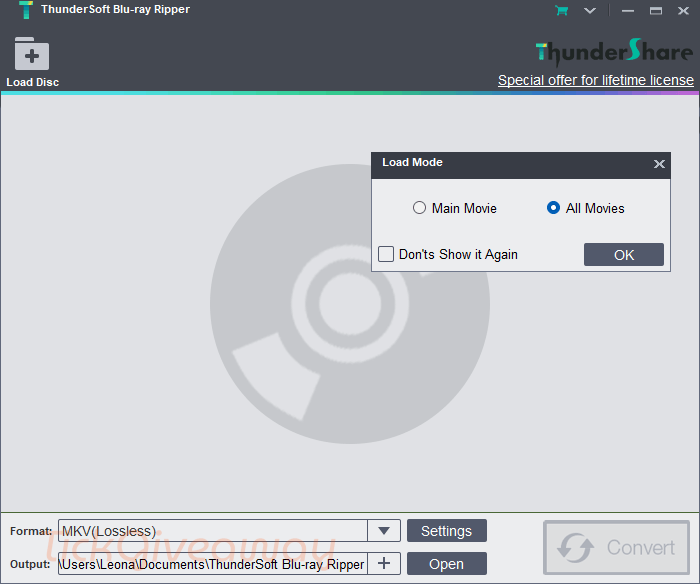
Task: Click the Output path field
Action: coord(213,564)
